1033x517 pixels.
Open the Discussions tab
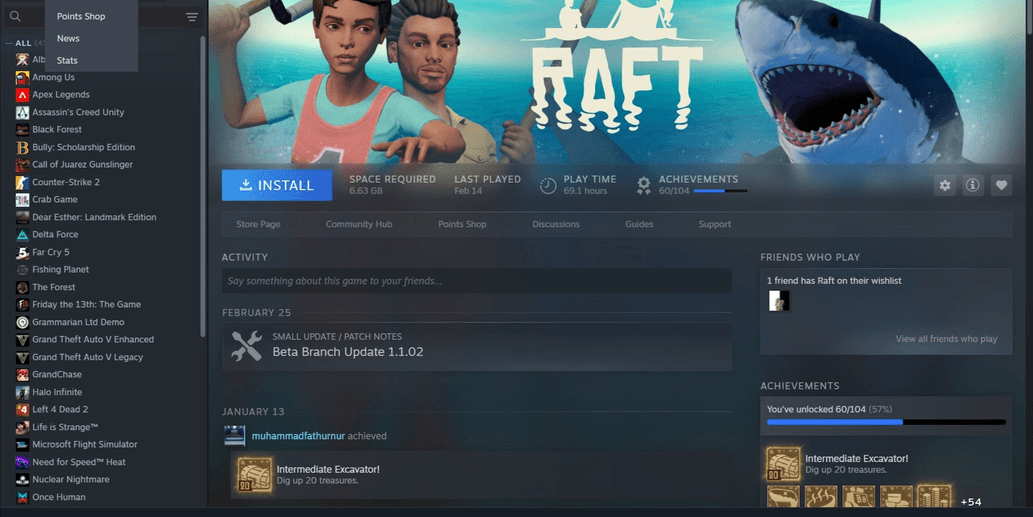(556, 225)
